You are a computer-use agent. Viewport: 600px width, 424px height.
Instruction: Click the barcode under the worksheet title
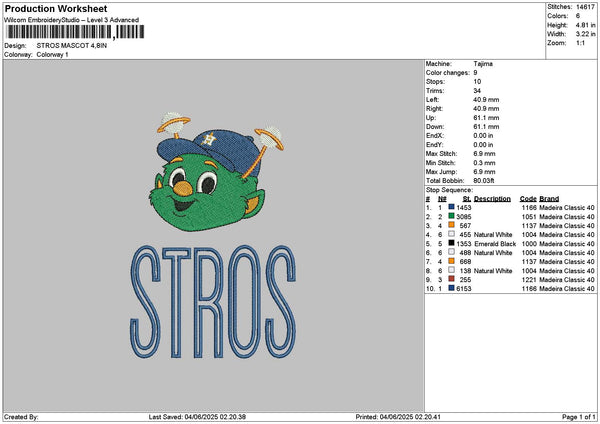(75, 32)
